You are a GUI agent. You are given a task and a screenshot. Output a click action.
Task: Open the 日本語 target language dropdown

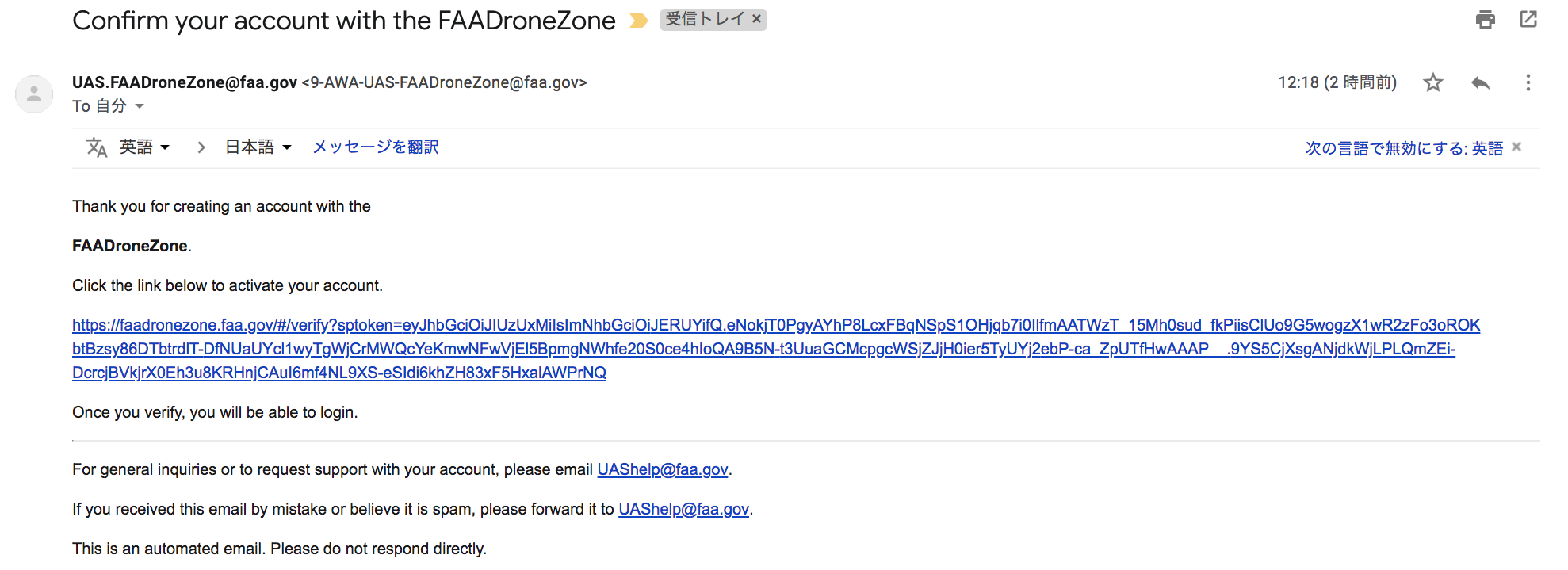[x=258, y=147]
